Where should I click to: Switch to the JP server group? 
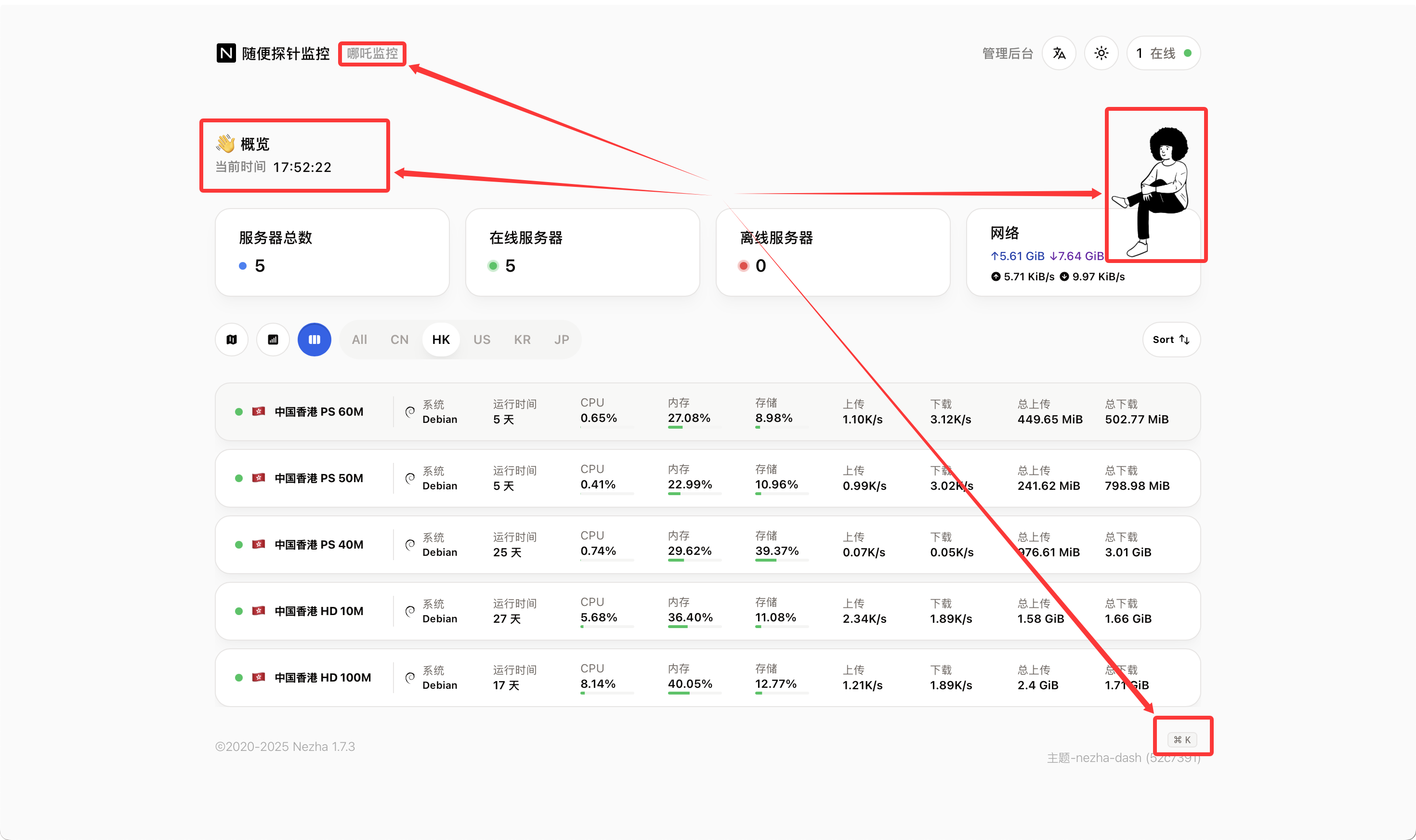(562, 340)
